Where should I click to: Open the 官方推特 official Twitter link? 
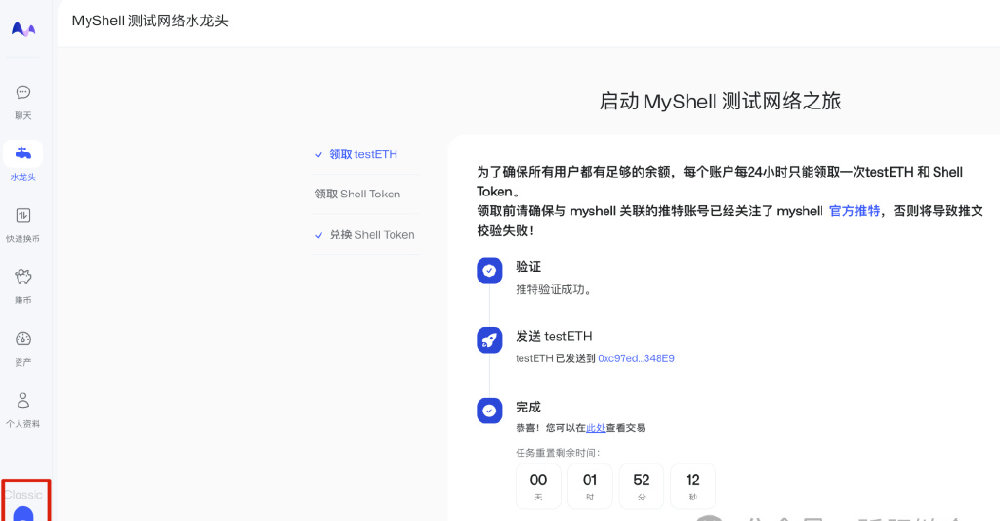click(x=855, y=211)
